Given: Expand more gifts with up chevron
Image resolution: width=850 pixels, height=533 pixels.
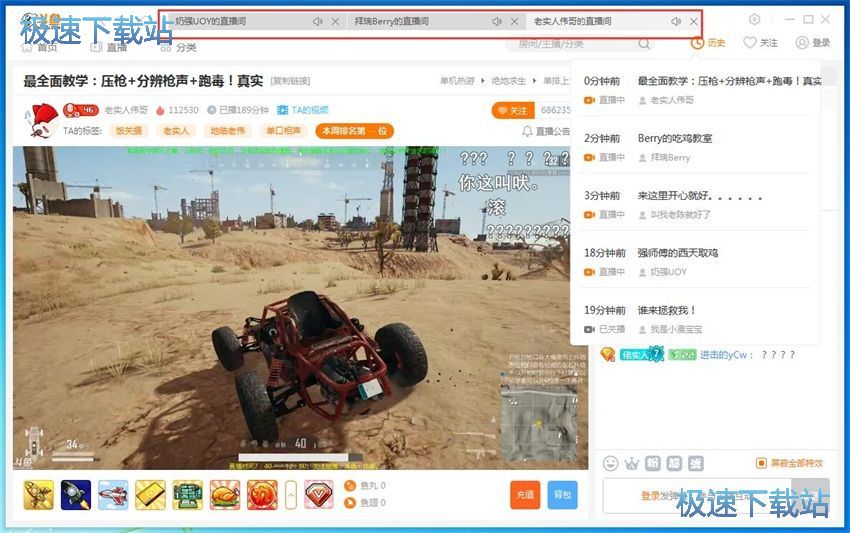Looking at the screenshot, I should pyautogui.click(x=291, y=495).
